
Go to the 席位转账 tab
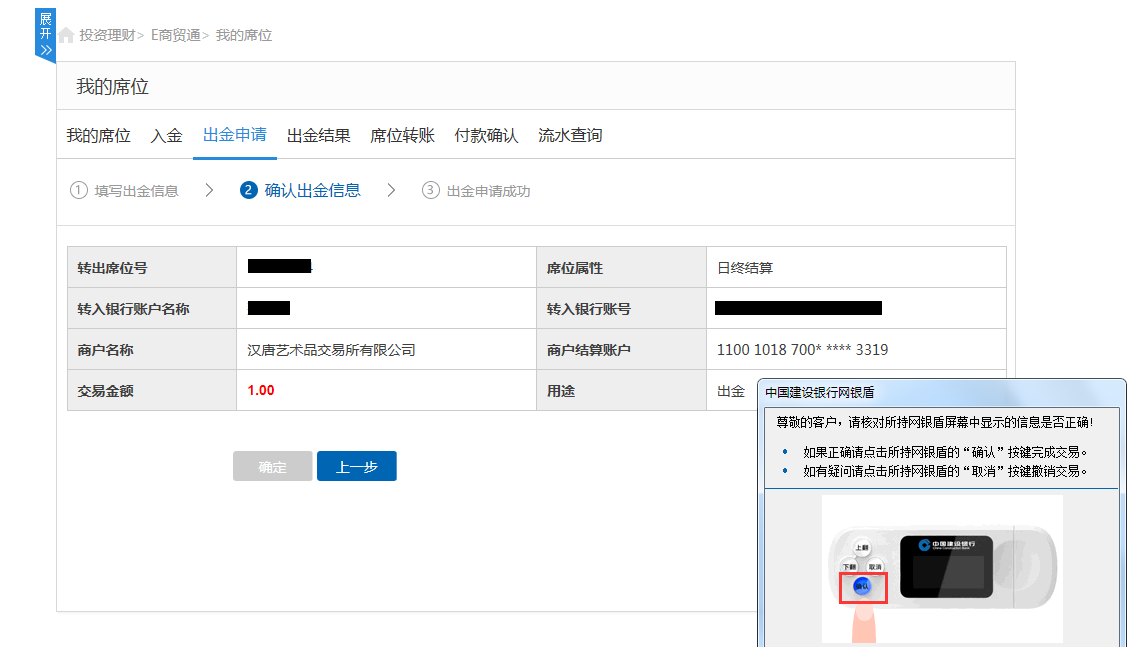pyautogui.click(x=402, y=135)
